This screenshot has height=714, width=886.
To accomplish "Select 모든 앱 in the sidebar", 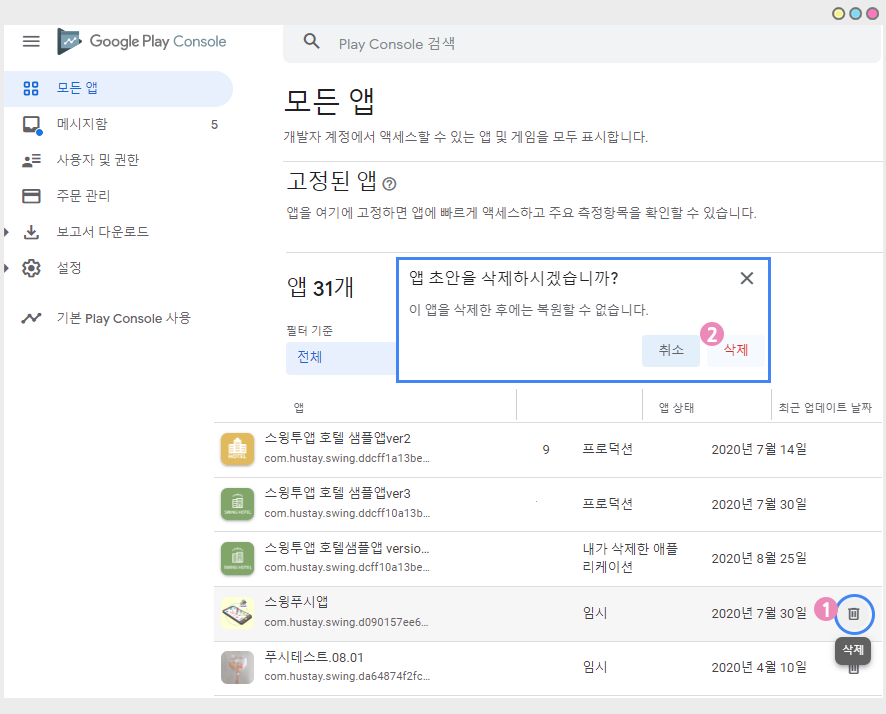I will point(77,88).
